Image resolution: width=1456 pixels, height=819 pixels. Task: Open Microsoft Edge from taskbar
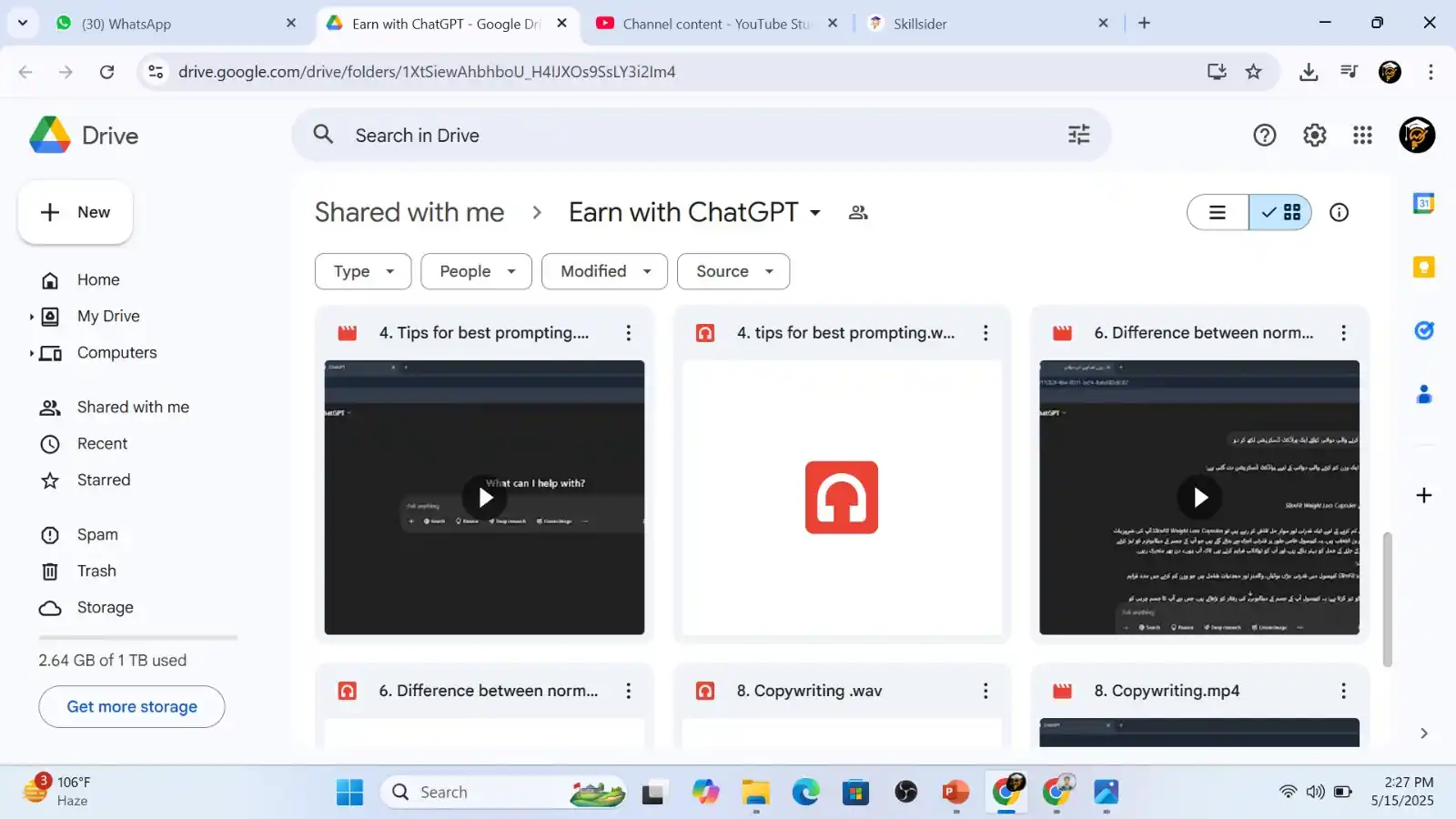805,793
